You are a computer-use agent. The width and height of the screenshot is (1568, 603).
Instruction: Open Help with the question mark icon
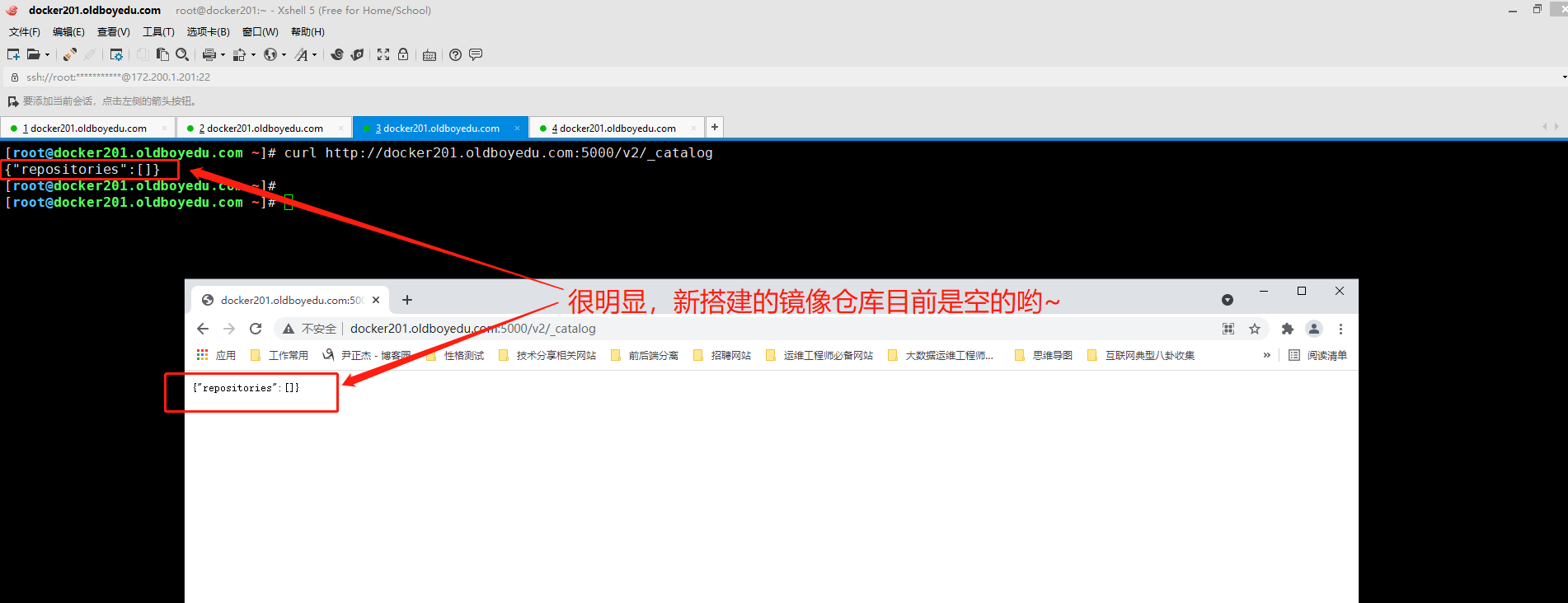[455, 54]
